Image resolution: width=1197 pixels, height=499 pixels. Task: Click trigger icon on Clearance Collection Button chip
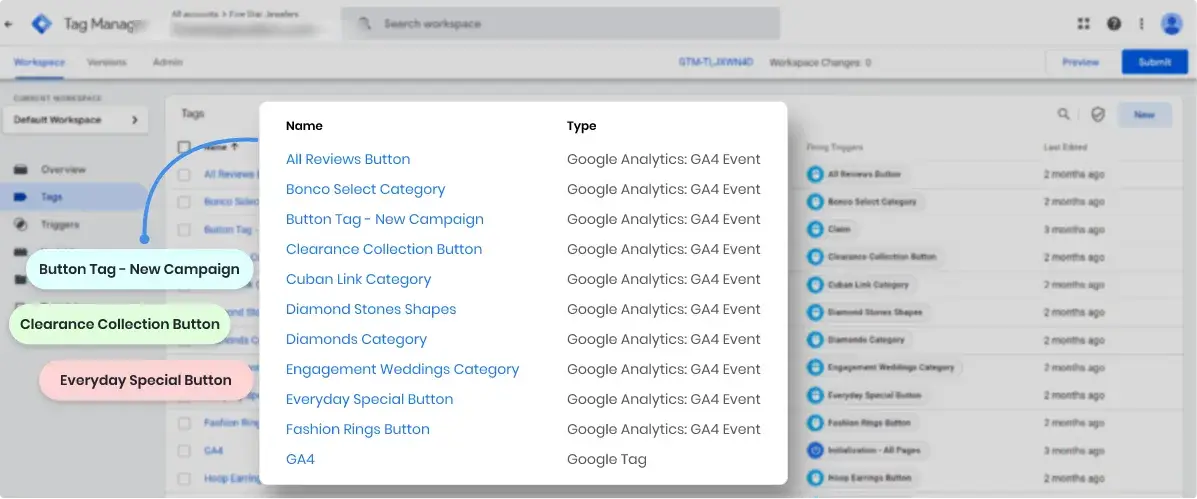(x=816, y=257)
